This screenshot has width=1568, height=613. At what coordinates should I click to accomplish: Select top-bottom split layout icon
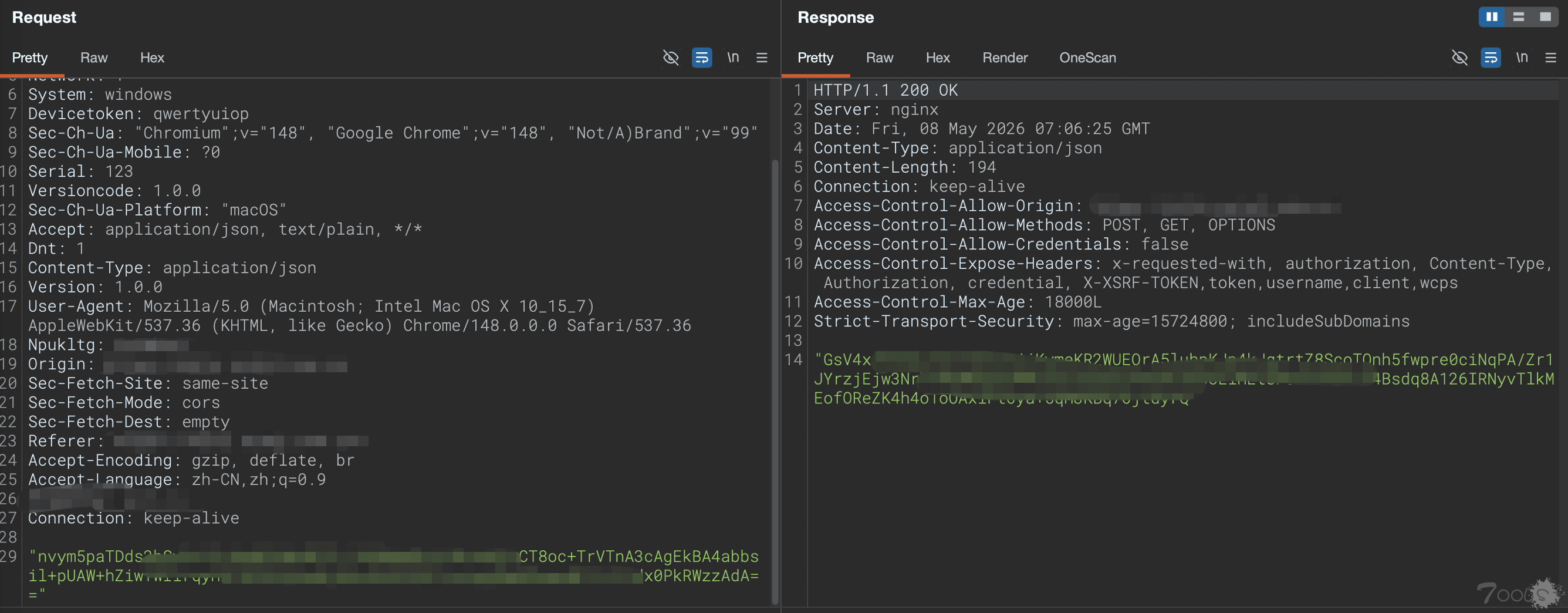pos(1519,17)
